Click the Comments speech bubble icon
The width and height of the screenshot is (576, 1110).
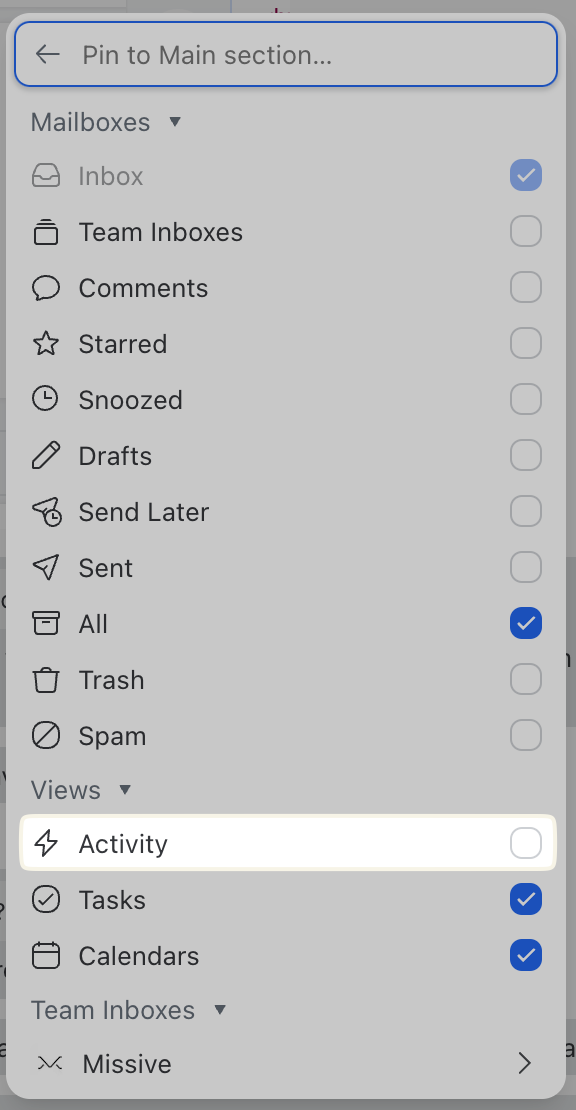point(46,288)
